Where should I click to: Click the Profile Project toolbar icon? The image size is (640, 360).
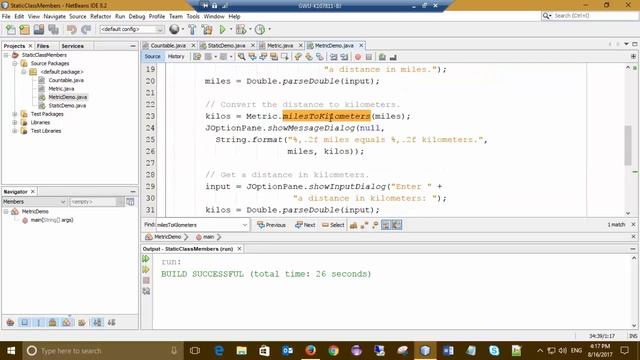[x=260, y=29]
